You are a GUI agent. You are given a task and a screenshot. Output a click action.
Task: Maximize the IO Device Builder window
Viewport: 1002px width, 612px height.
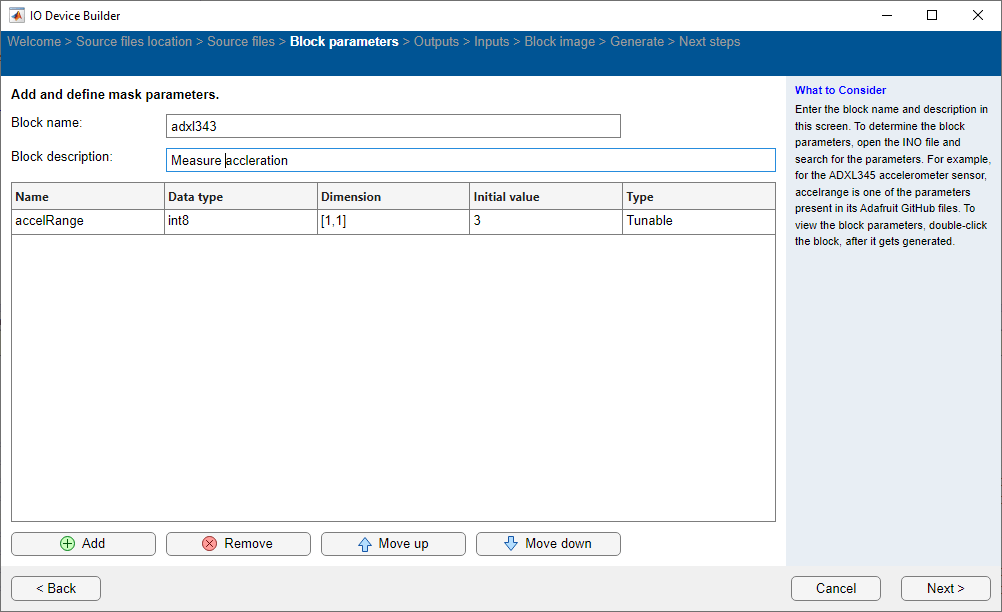pyautogui.click(x=932, y=15)
